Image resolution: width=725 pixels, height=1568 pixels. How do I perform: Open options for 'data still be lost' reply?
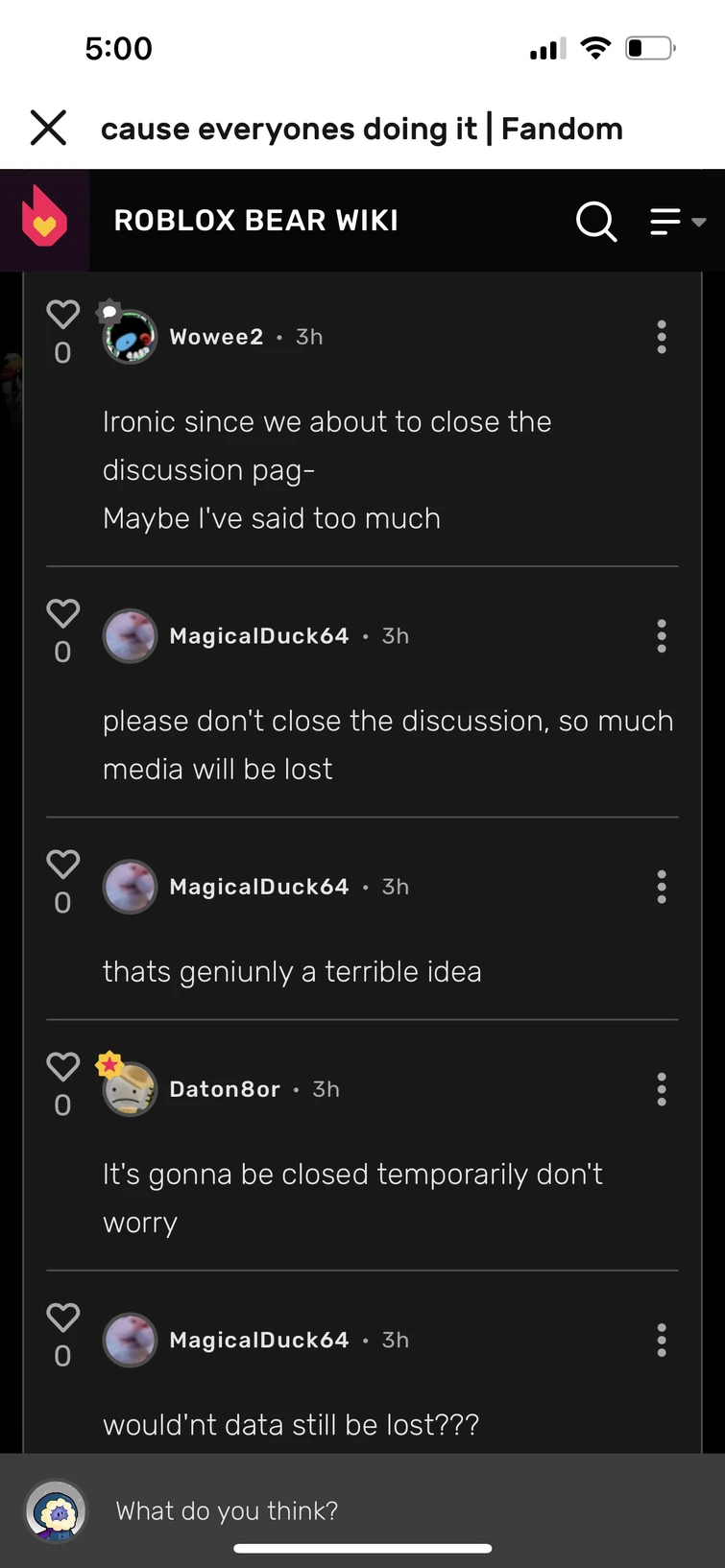click(x=662, y=1340)
